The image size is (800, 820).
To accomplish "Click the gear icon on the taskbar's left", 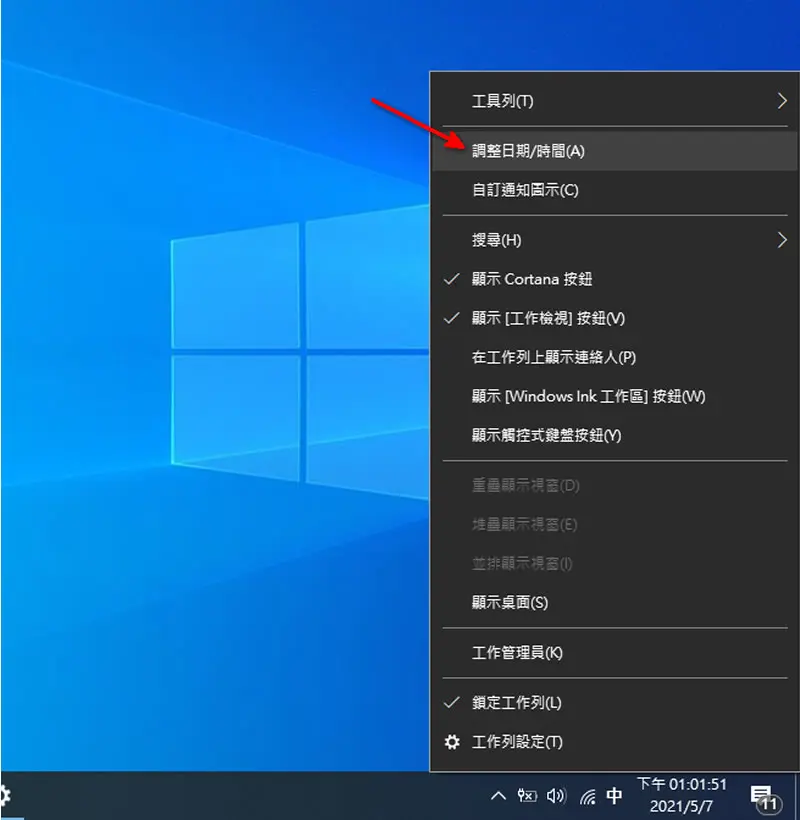I will 4,796.
